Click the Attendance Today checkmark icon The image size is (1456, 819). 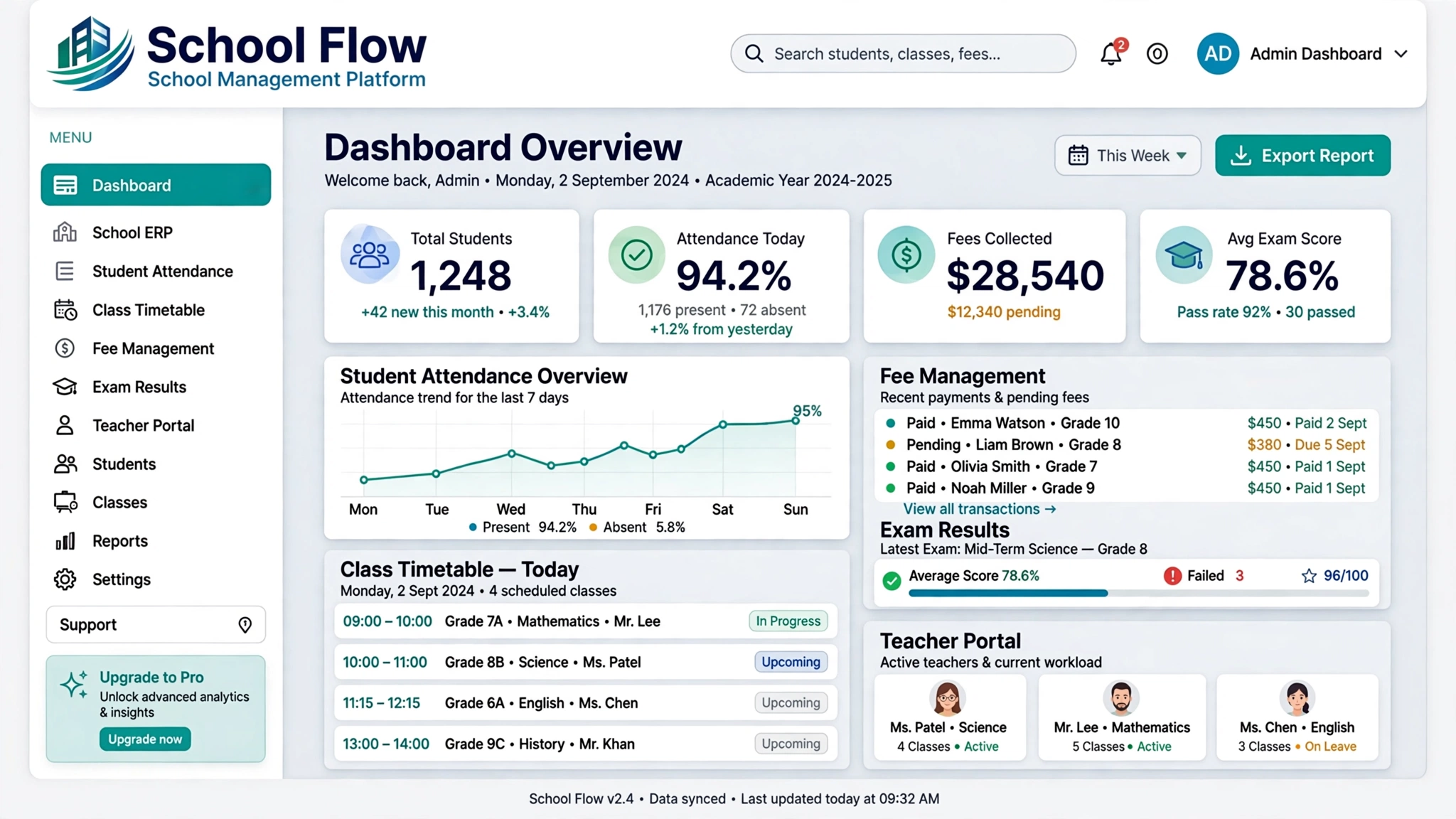click(636, 255)
